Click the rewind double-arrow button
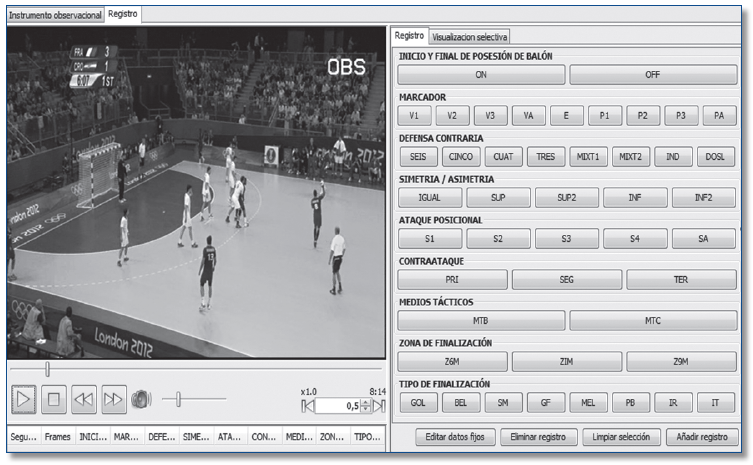This screenshot has height=465, width=753. pyautogui.click(x=85, y=399)
